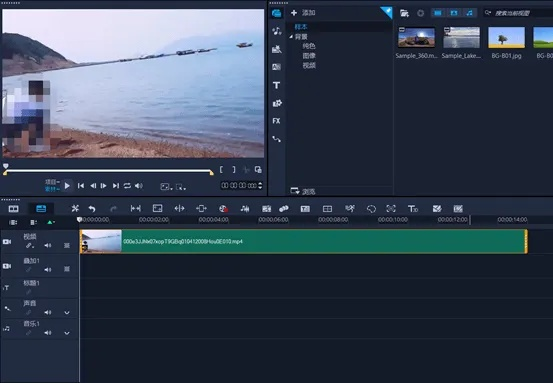The image size is (553, 383).
Task: Open the split screen template creator
Action: click(x=327, y=209)
